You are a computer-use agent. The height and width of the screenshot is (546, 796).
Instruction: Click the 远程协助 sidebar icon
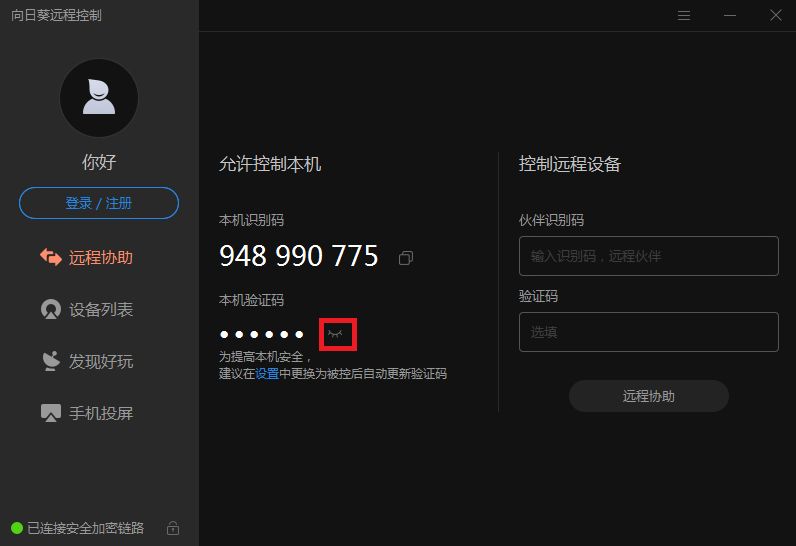tap(51, 257)
